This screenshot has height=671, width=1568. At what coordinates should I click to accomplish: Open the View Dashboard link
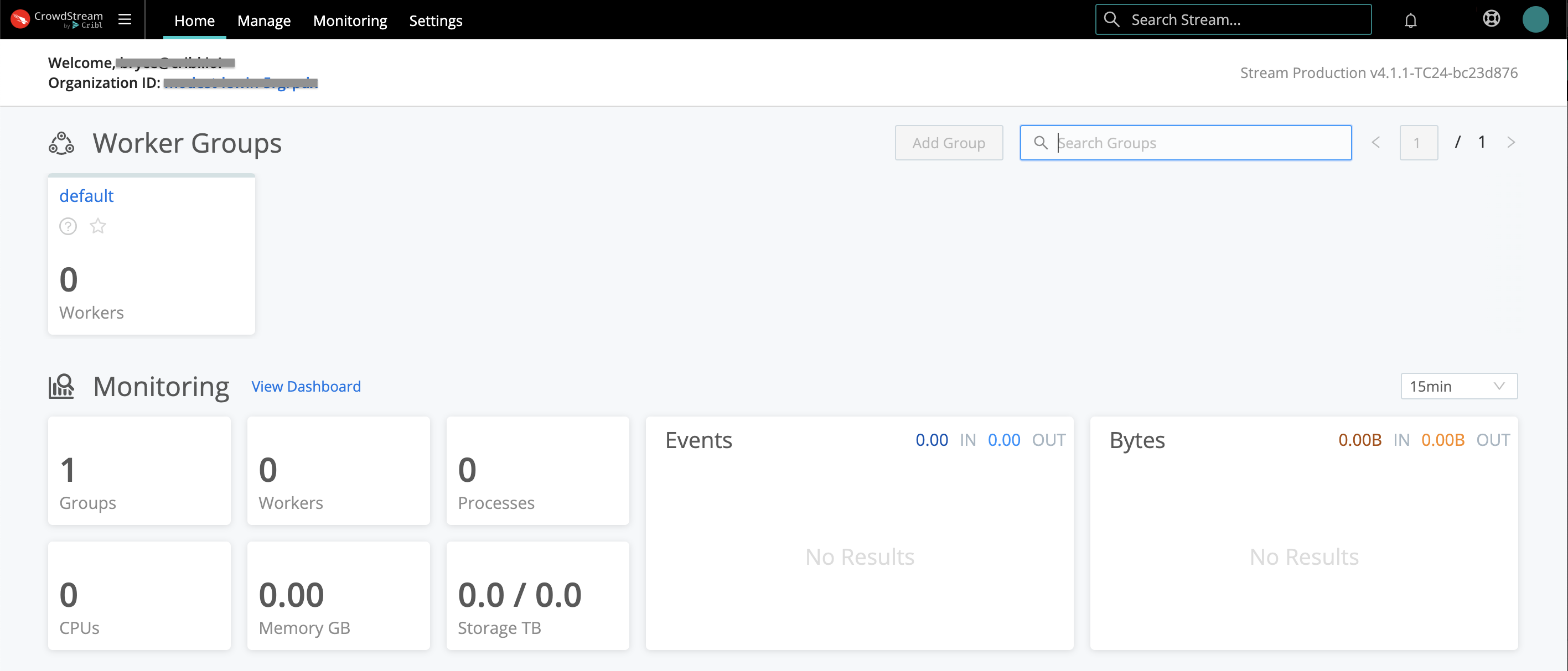tap(306, 386)
